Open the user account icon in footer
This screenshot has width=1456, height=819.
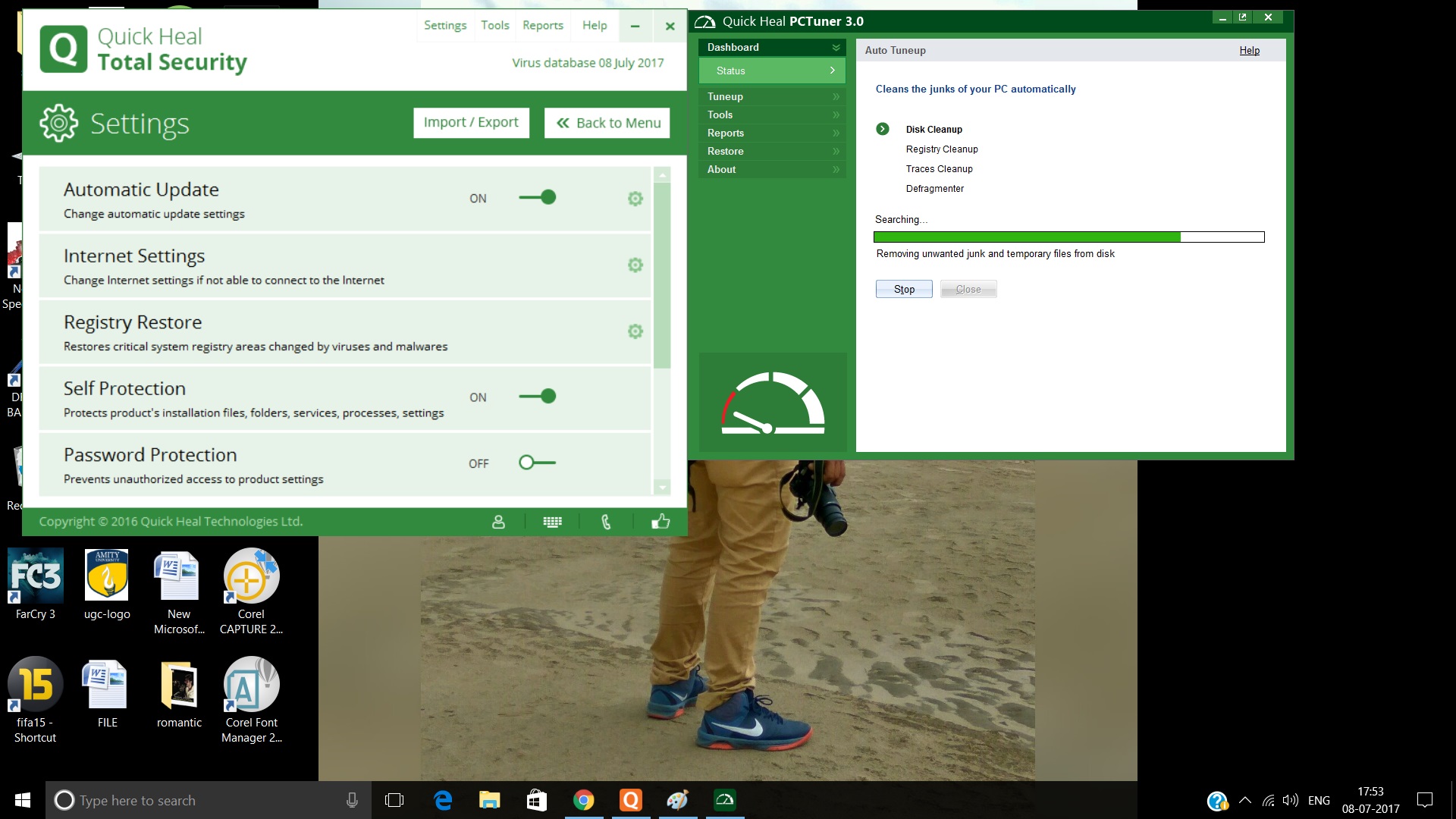[498, 522]
